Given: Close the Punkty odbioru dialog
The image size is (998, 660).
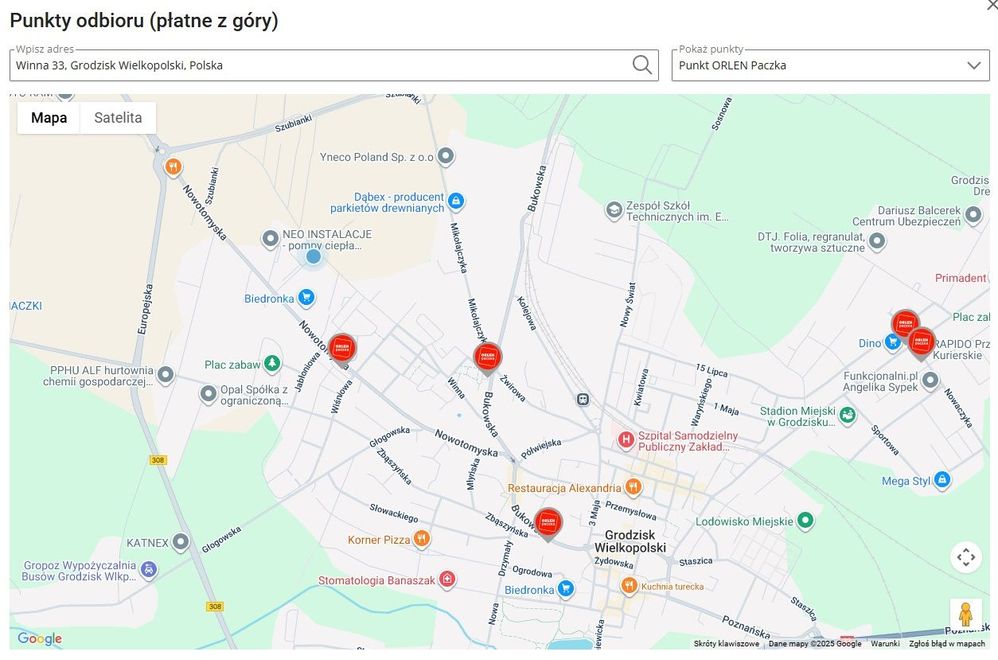Looking at the screenshot, I should pos(991,4).
